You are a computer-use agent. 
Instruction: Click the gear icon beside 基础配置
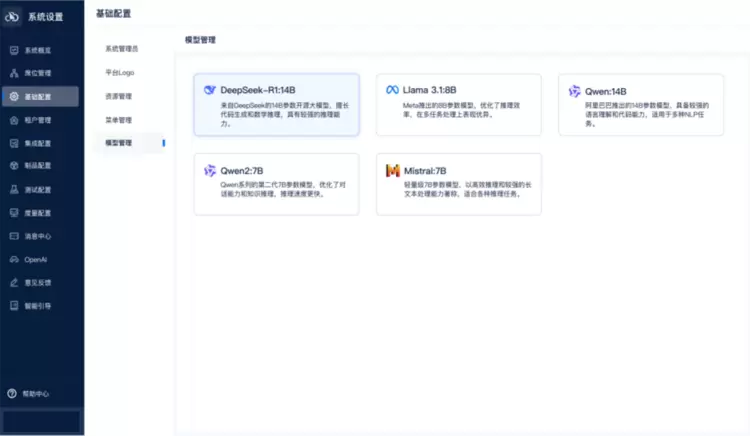click(x=13, y=97)
